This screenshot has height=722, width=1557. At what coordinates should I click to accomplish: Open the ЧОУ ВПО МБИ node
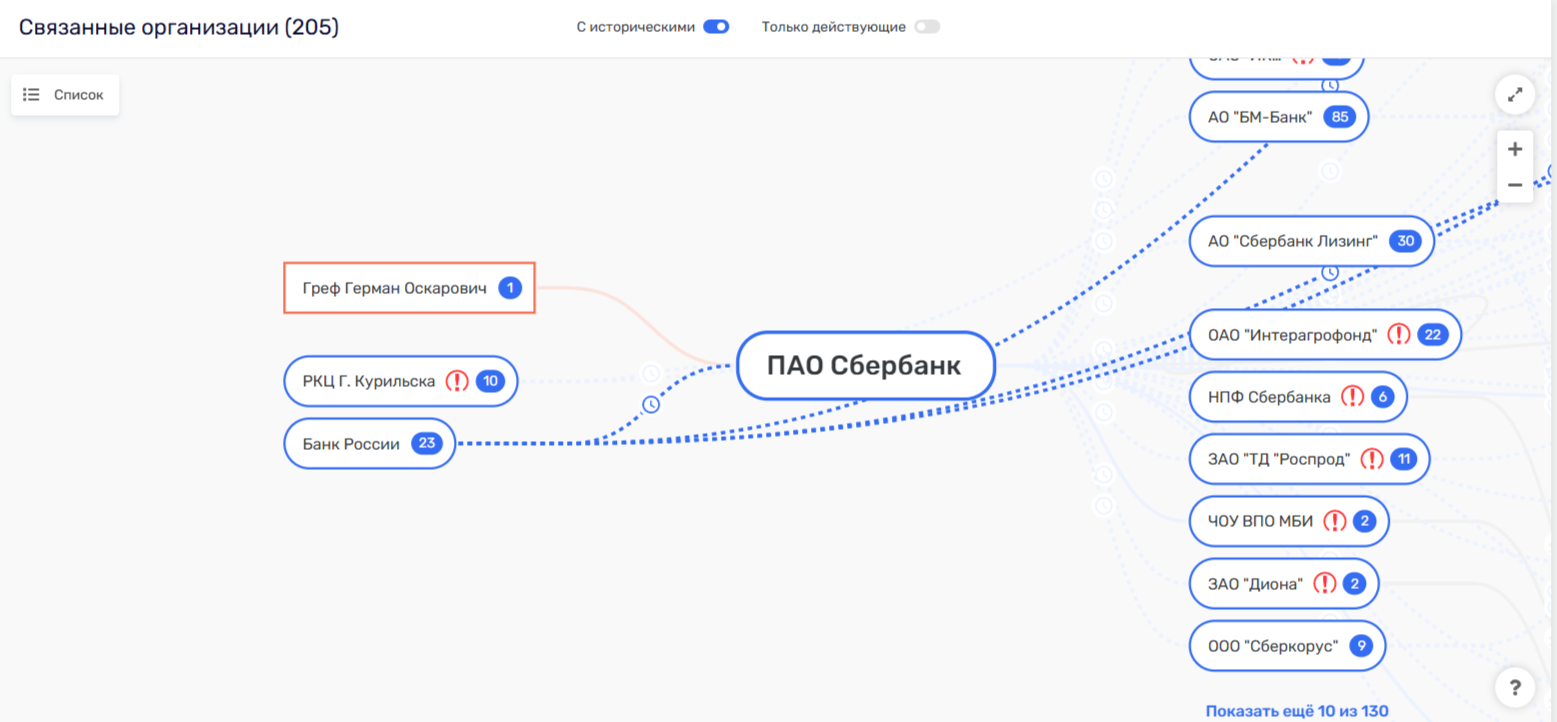1290,521
